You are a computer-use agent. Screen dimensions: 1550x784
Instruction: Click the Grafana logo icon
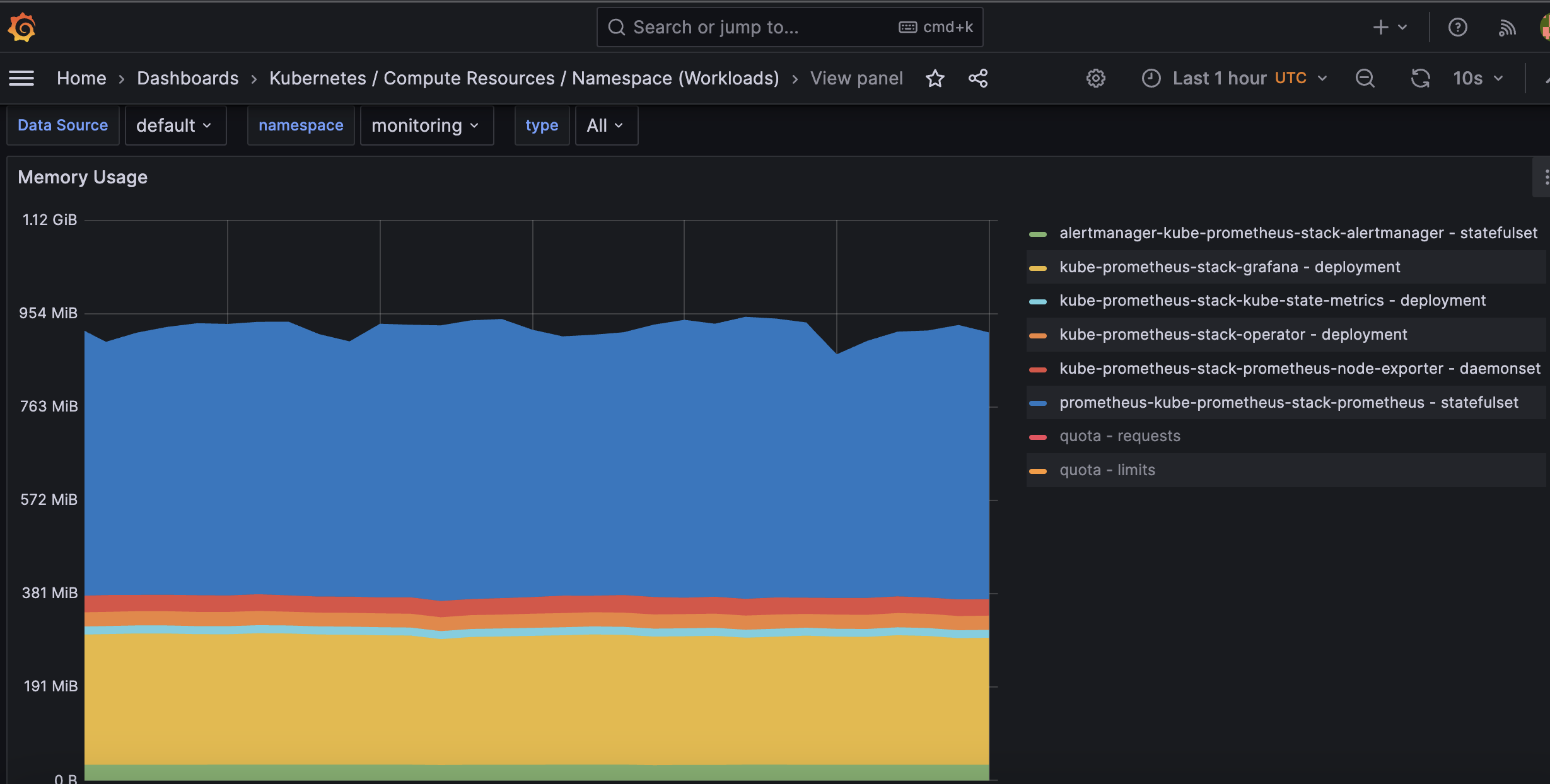[22, 27]
